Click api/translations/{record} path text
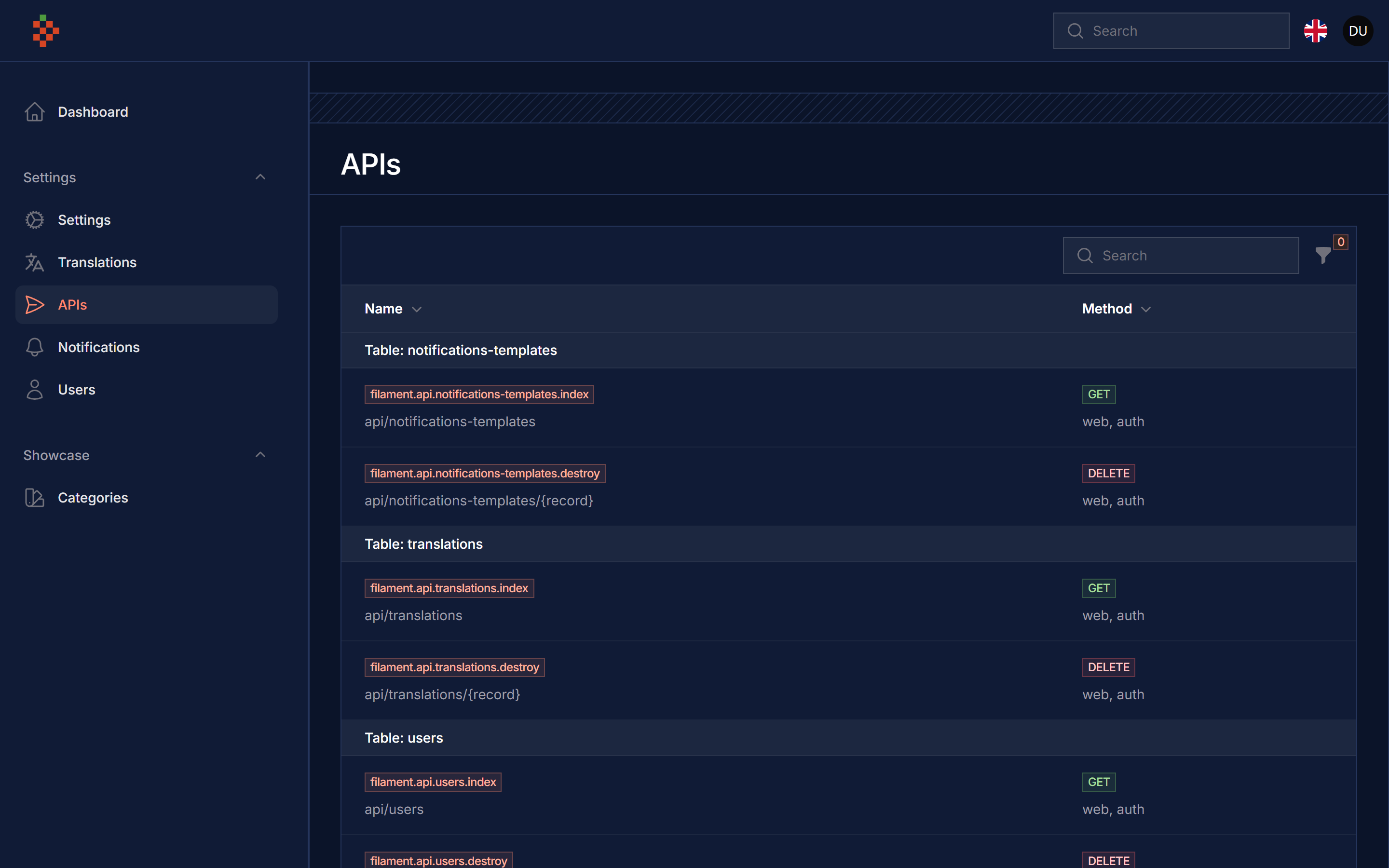 [442, 695]
